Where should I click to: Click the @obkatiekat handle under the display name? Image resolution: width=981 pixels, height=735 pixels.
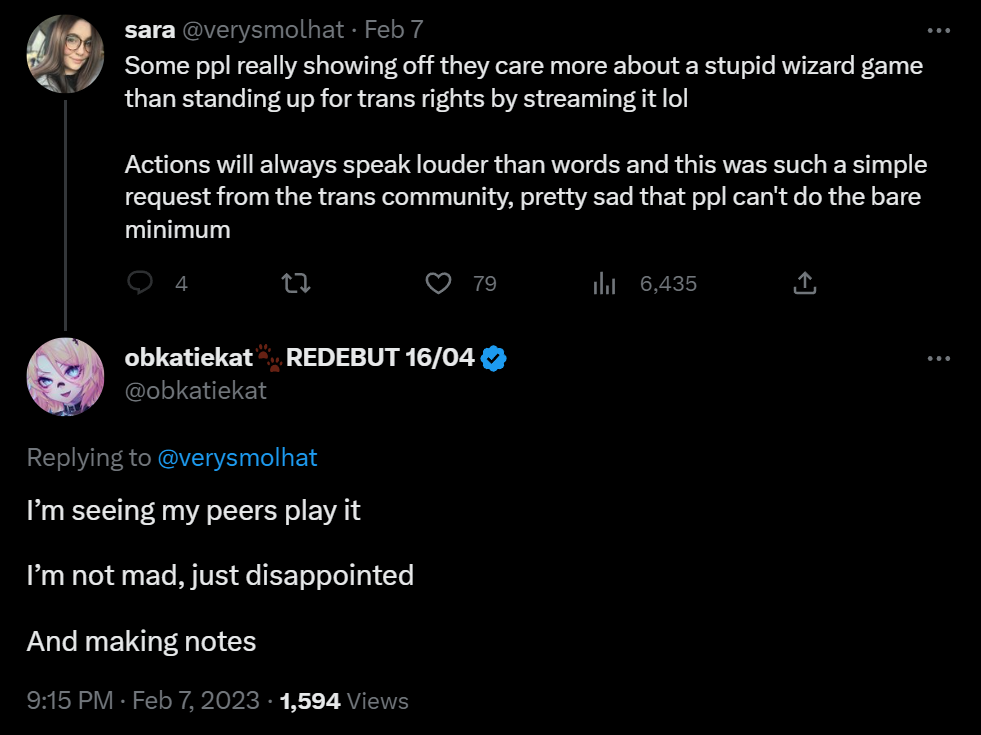(196, 391)
